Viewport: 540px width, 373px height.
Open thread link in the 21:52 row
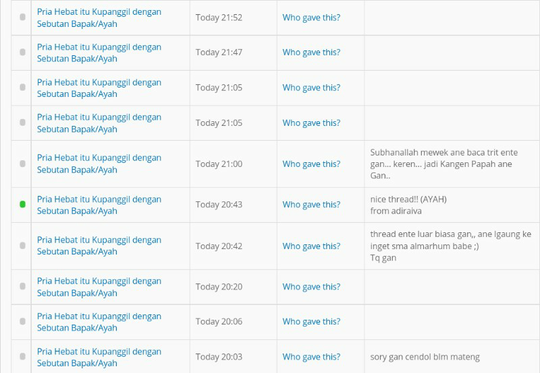coord(99,18)
